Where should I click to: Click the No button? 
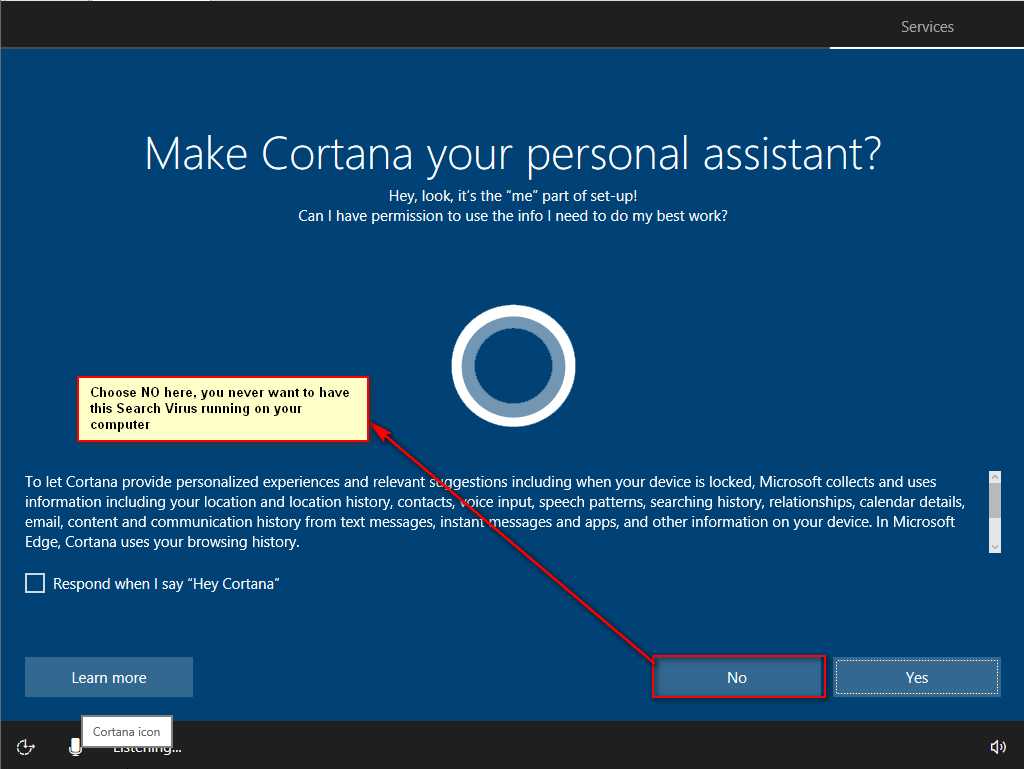(x=738, y=678)
